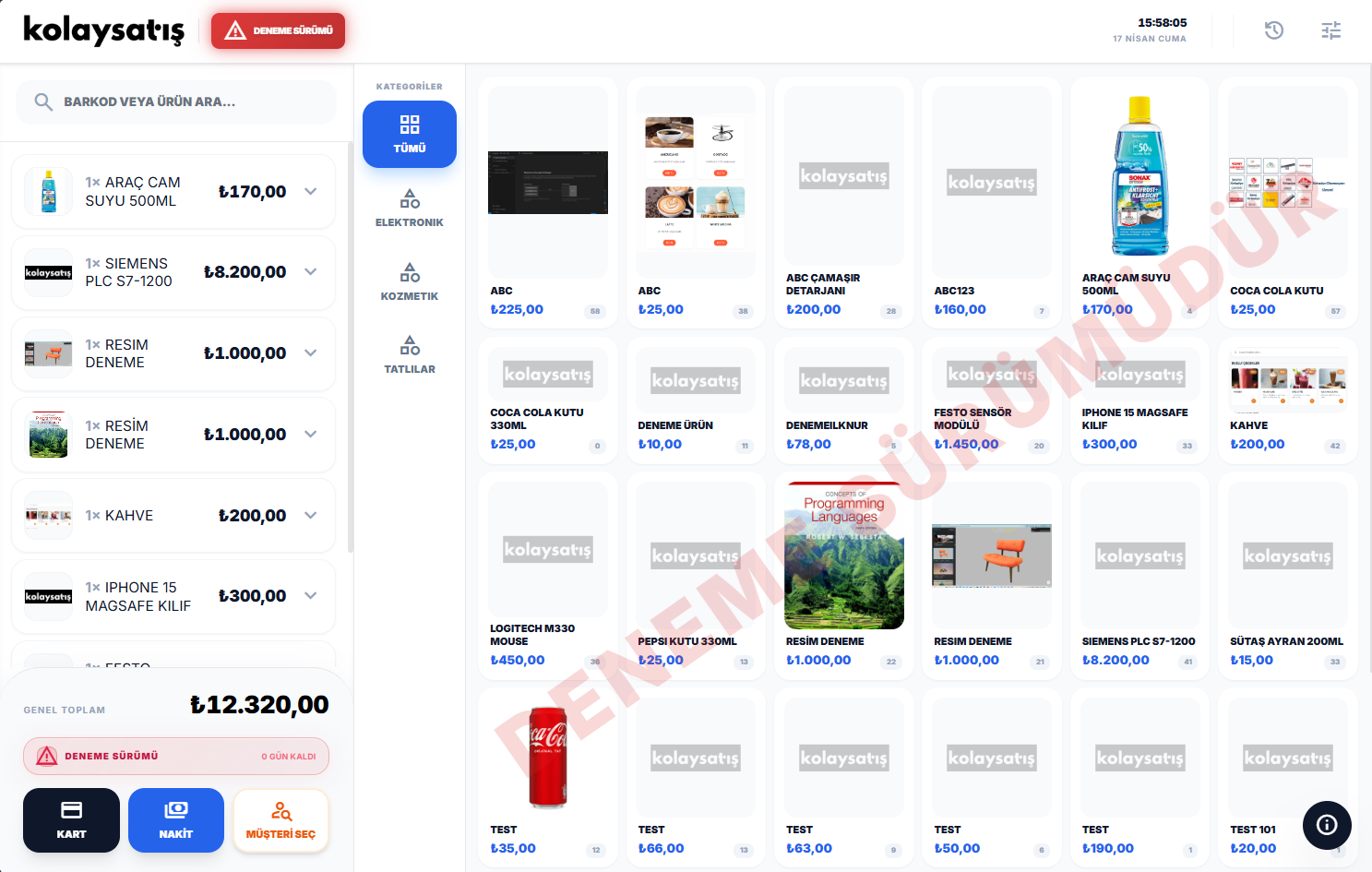
Task: Select the TATLILAR category
Action: pyautogui.click(x=410, y=355)
